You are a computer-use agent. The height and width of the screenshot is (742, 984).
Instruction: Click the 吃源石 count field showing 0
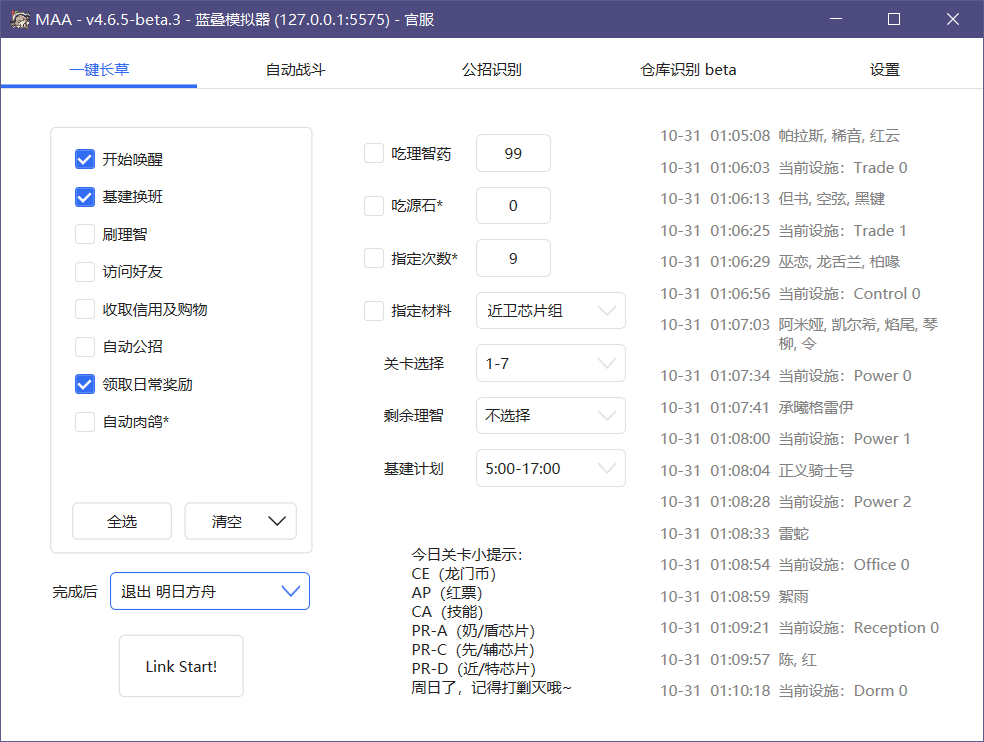(513, 206)
